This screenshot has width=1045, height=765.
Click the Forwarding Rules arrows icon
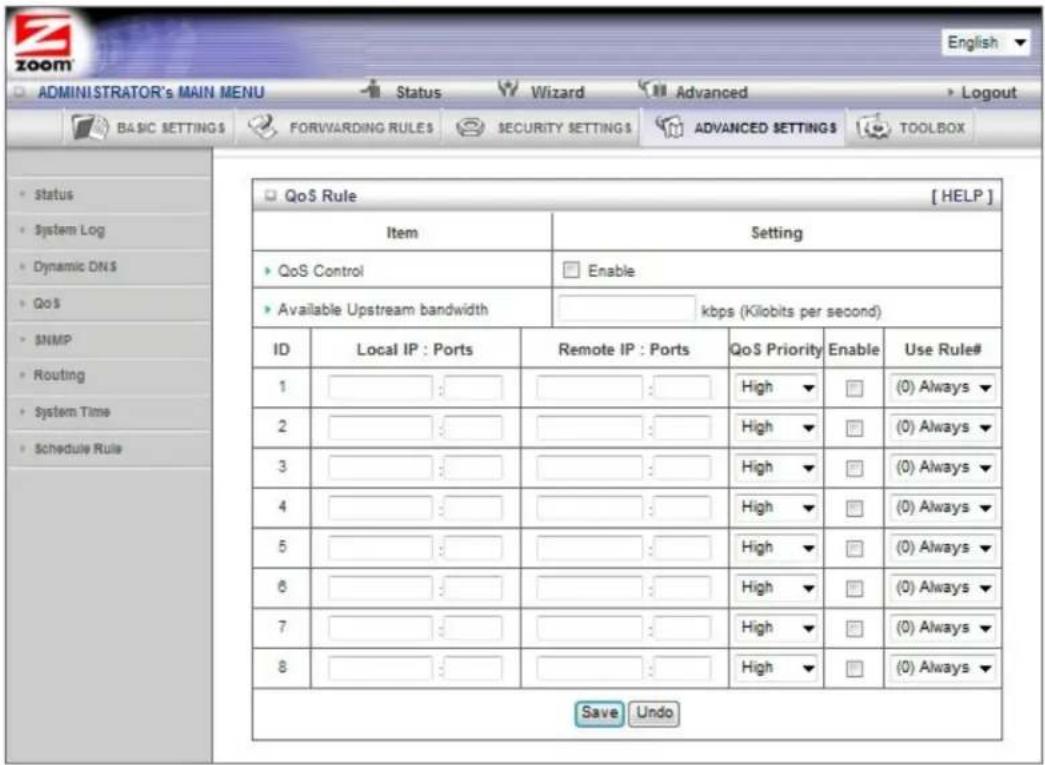tap(263, 127)
